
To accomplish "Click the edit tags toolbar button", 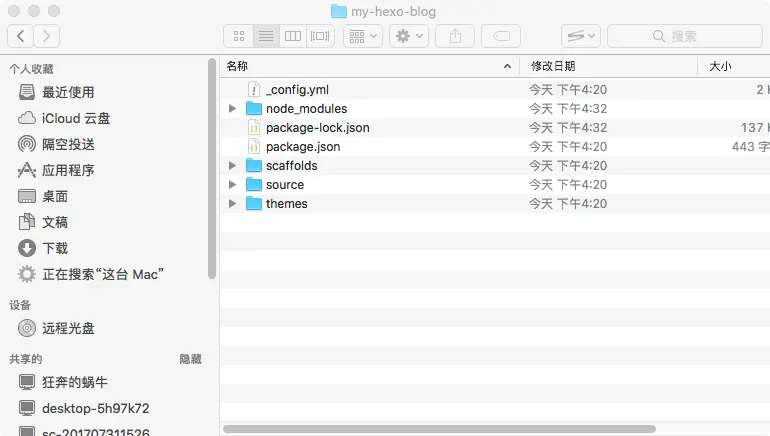I will [501, 36].
